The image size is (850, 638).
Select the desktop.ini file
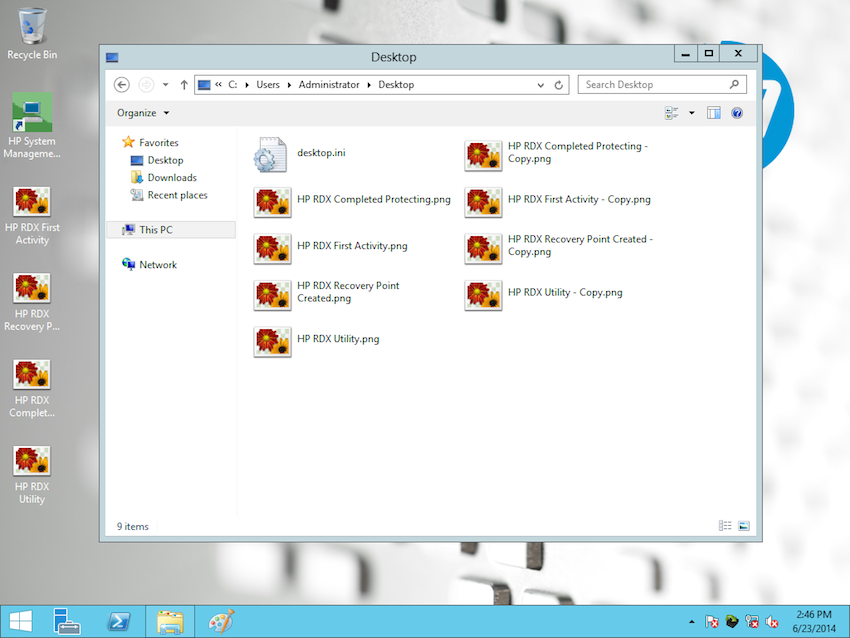pos(299,154)
